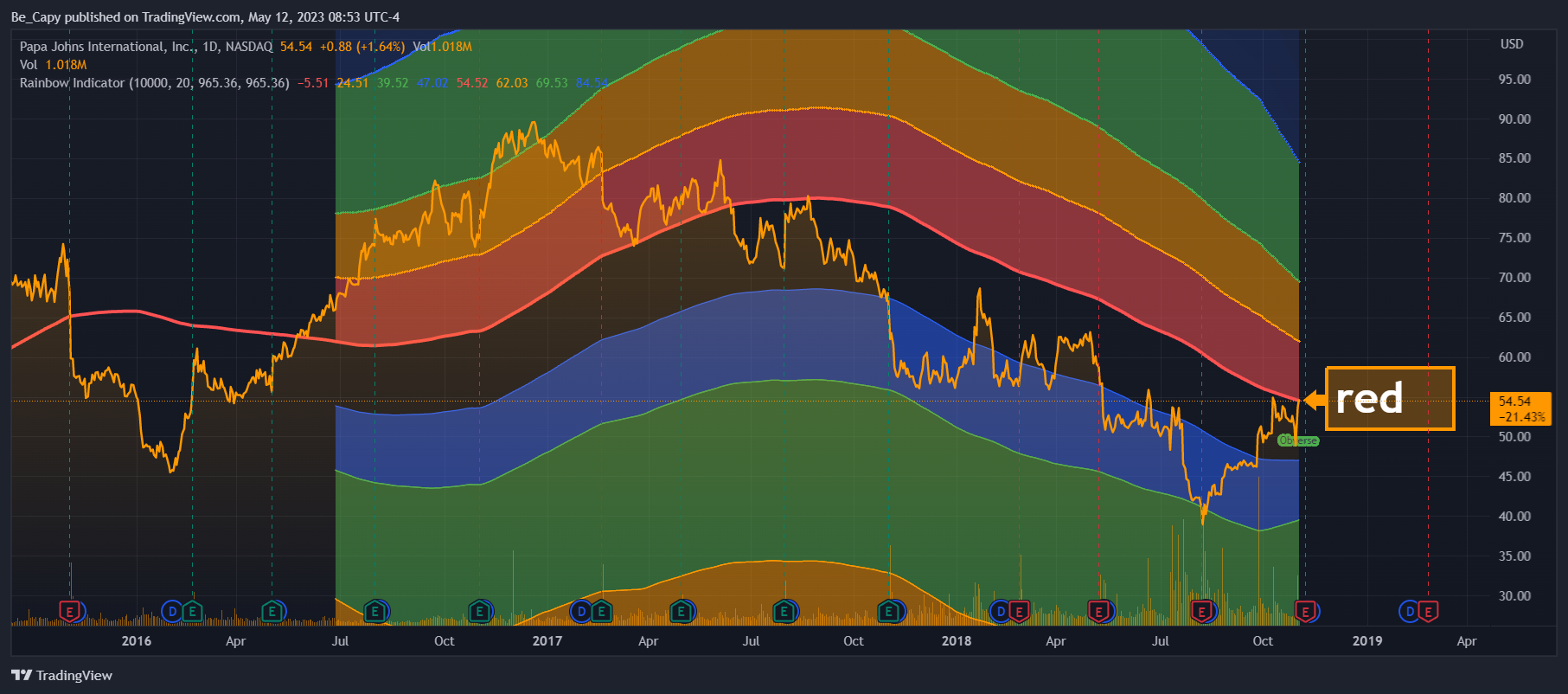
Task: Open the green E earnings marker after Jul 2017
Action: pyautogui.click(x=784, y=612)
